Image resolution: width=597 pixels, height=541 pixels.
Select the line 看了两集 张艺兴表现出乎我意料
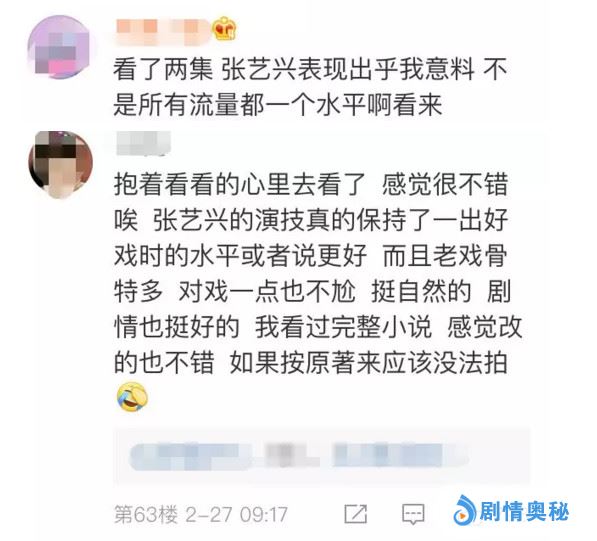294,70
